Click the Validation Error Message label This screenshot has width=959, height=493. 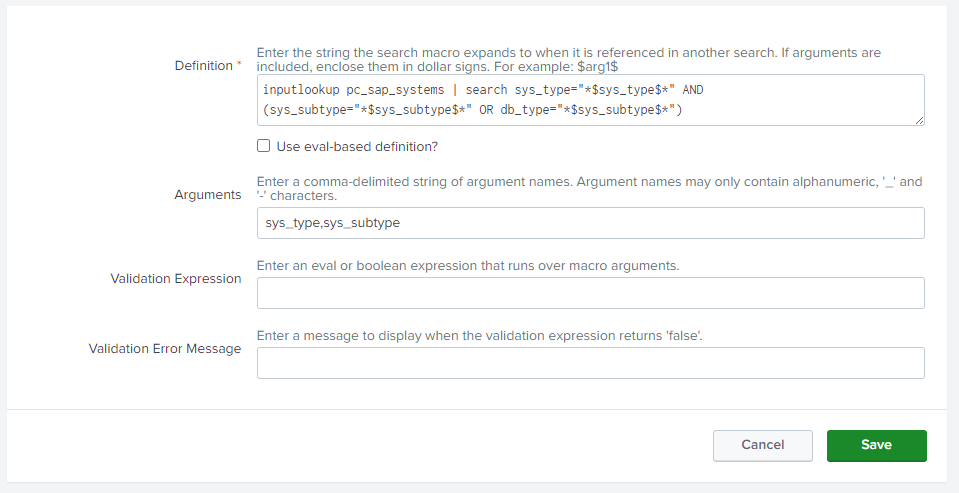[x=165, y=349]
